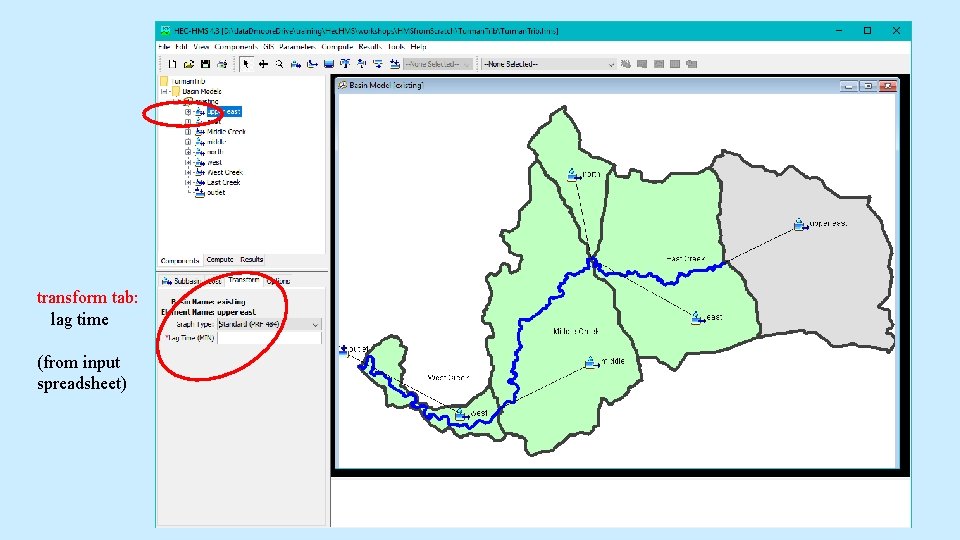Open the Transform editor tab
The width and height of the screenshot is (960, 540).
pos(244,280)
